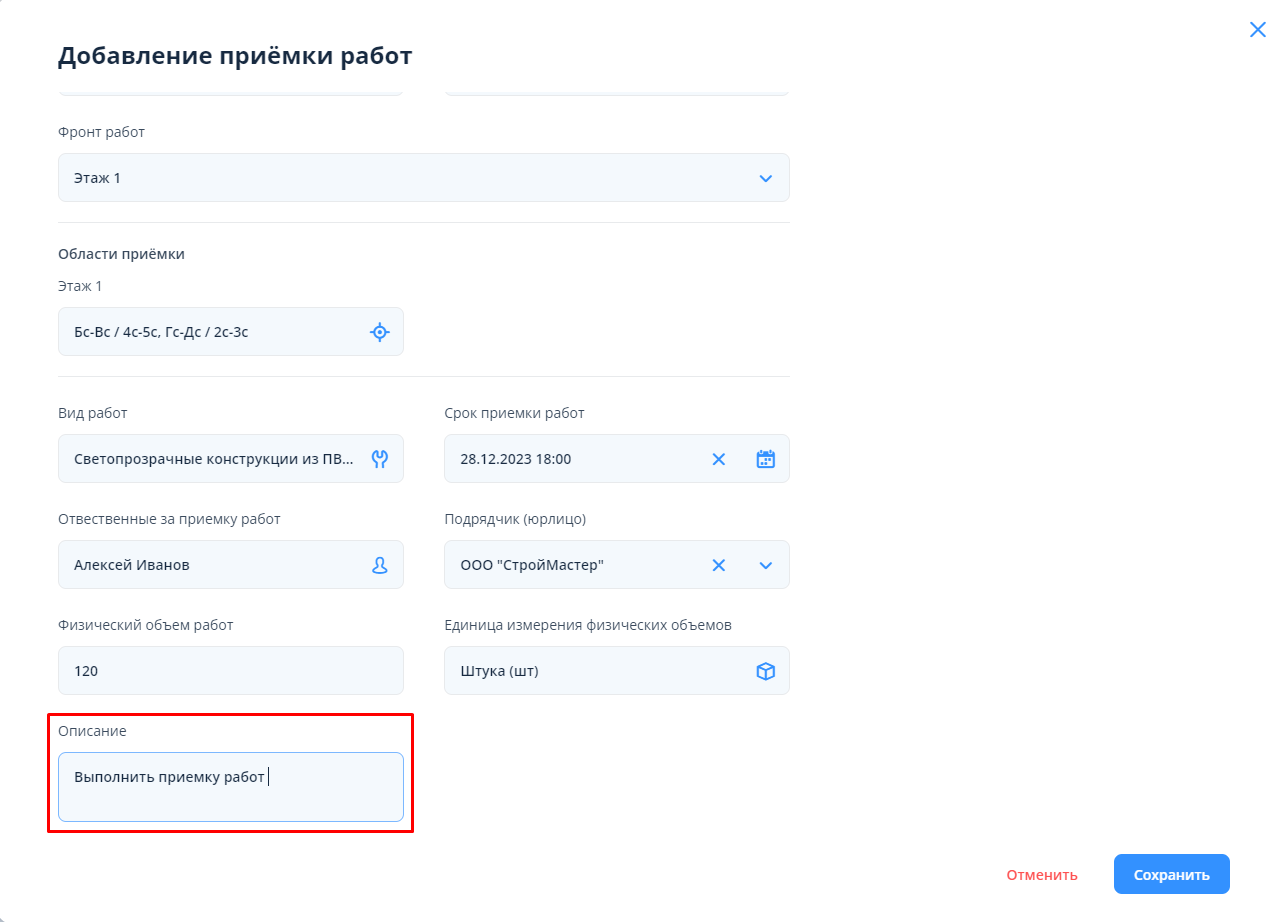
Task: Click the date field showing 28.12.2023 18:00
Action: pos(575,459)
